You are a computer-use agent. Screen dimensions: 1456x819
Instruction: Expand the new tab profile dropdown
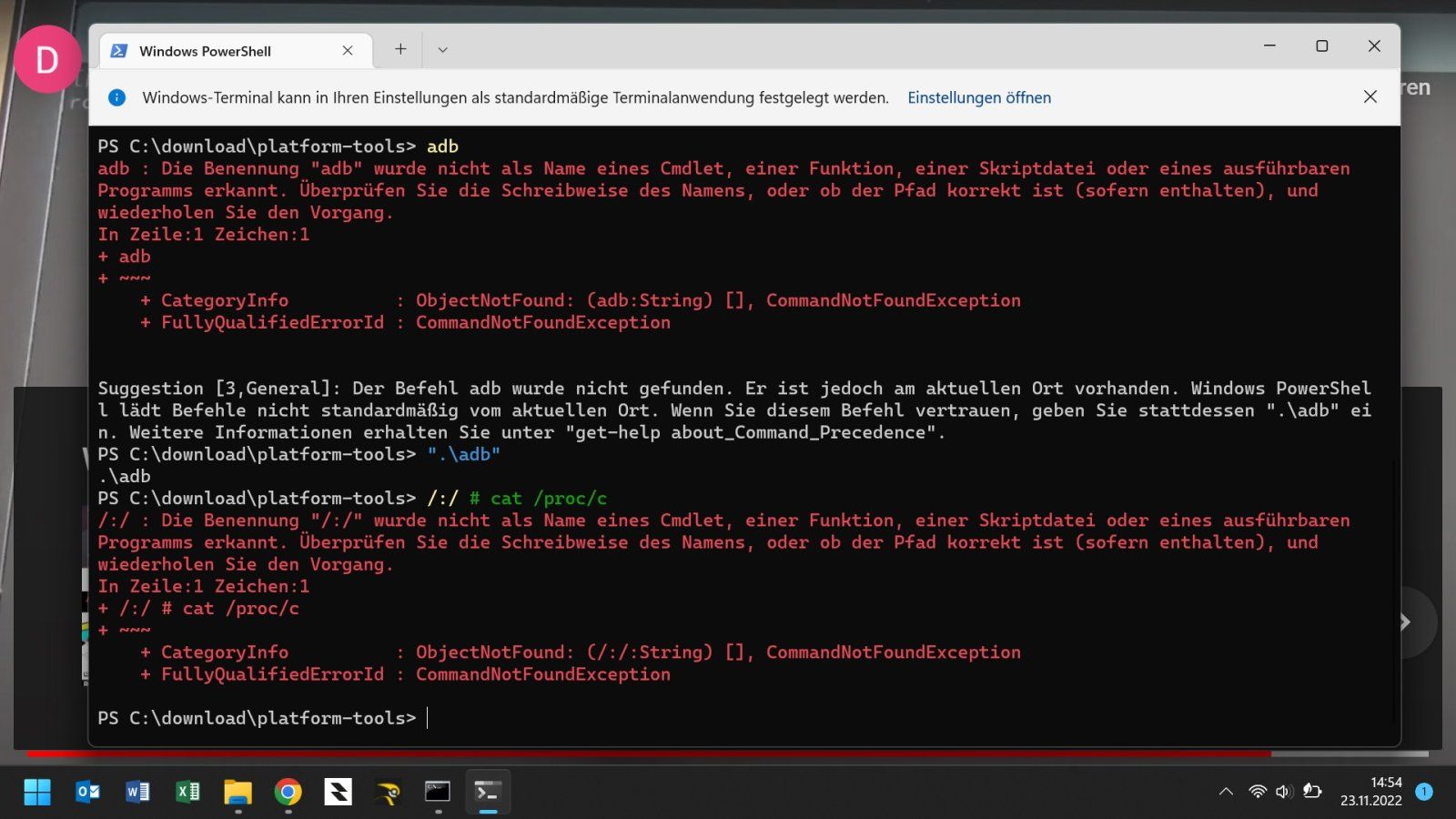pyautogui.click(x=442, y=50)
